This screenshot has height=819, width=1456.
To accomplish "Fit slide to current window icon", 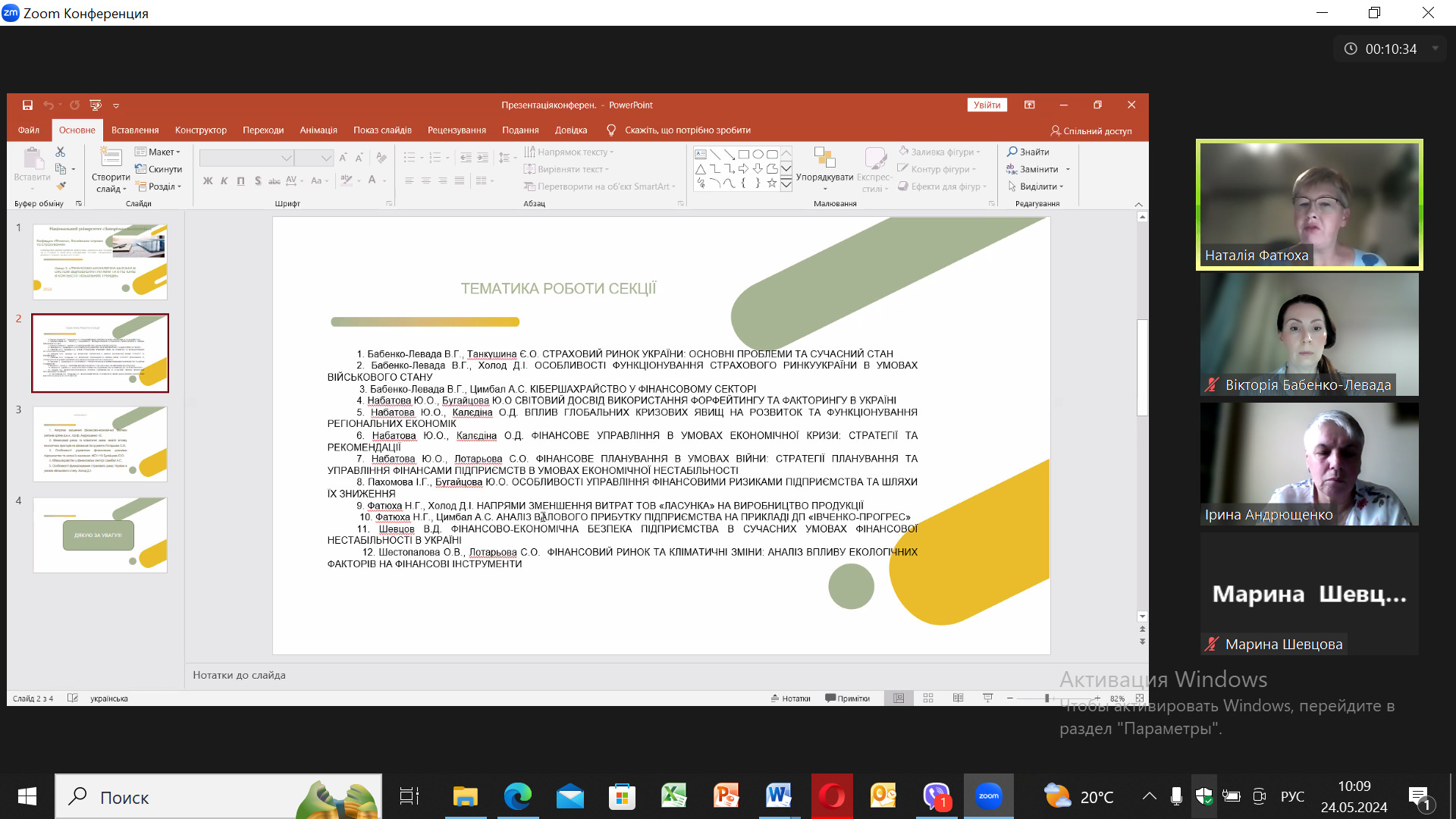I will click(1140, 698).
